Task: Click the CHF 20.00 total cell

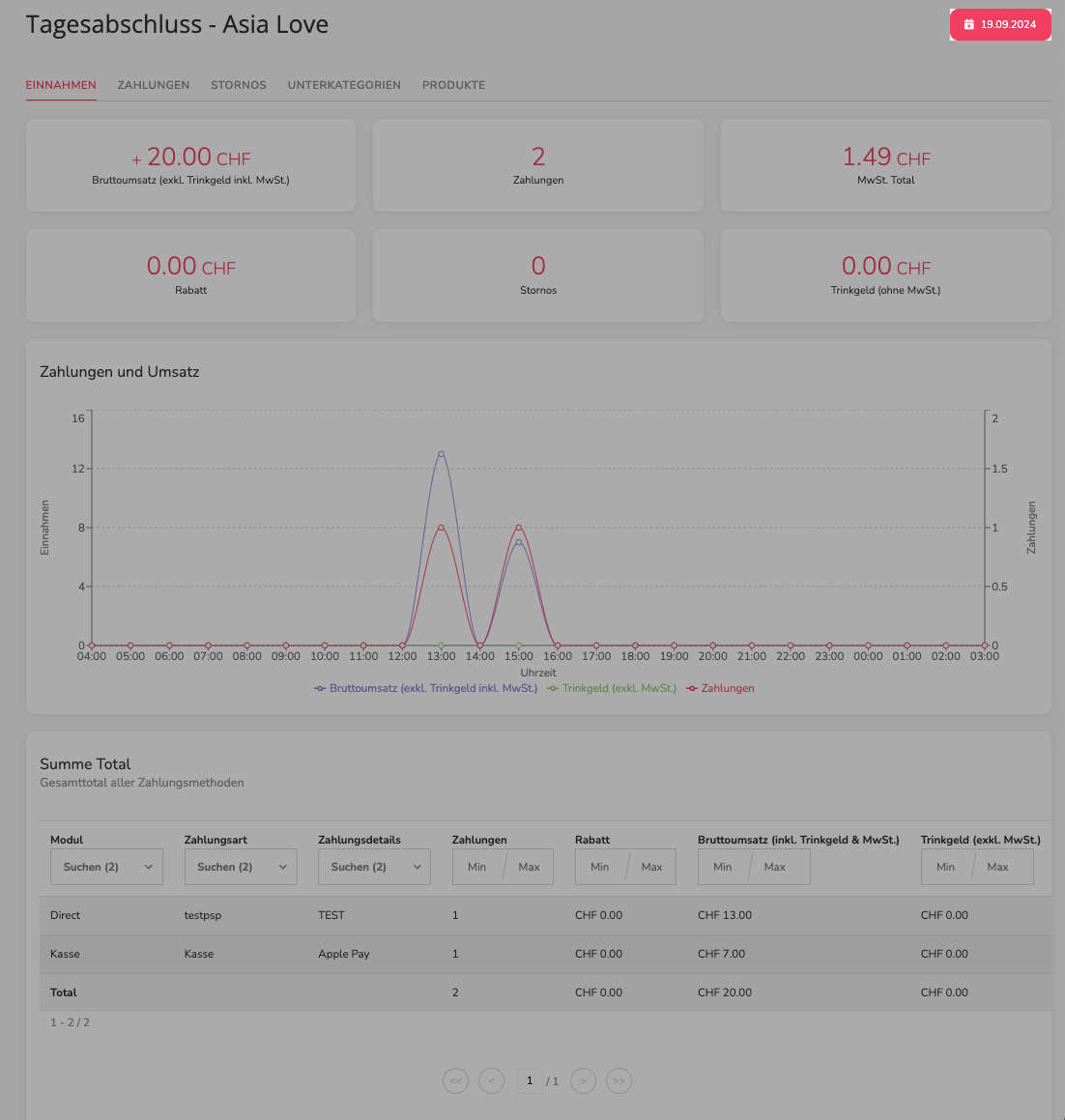Action: [x=725, y=992]
